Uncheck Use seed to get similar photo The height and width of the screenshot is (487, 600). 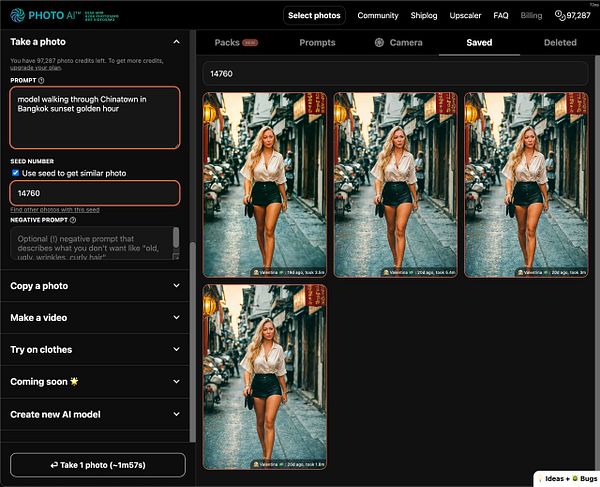coord(16,173)
